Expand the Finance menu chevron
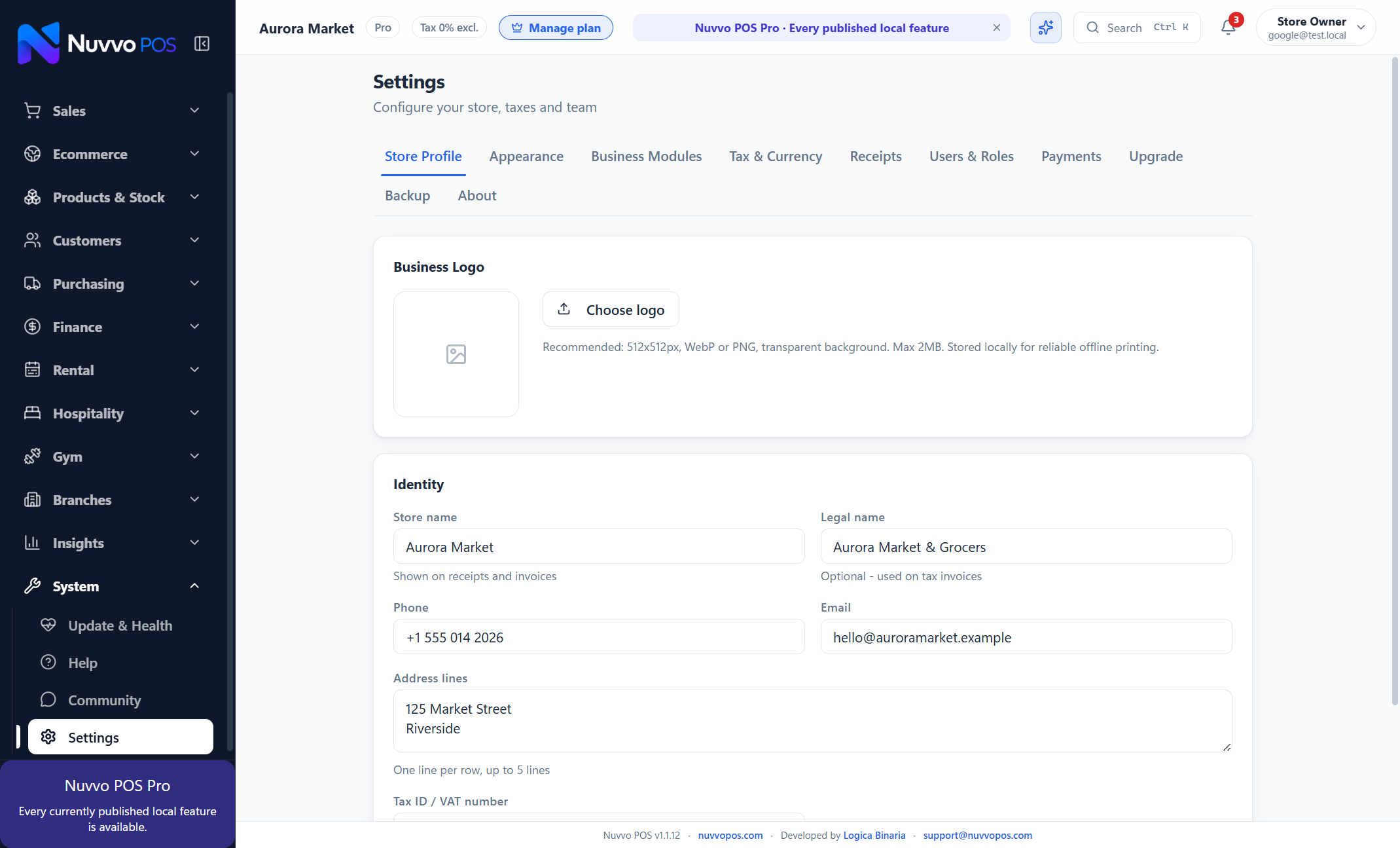The image size is (1400, 848). point(194,327)
